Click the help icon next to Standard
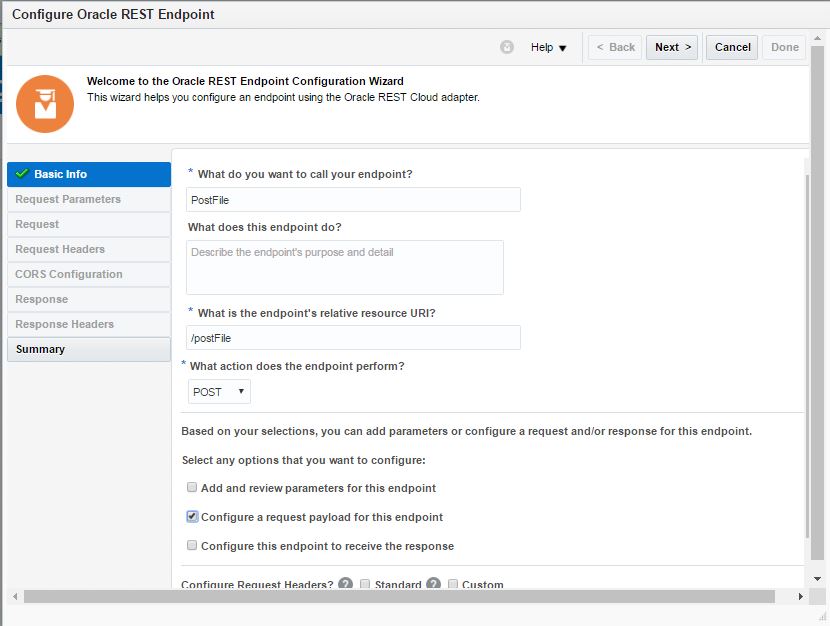The image size is (830, 626). tap(434, 584)
